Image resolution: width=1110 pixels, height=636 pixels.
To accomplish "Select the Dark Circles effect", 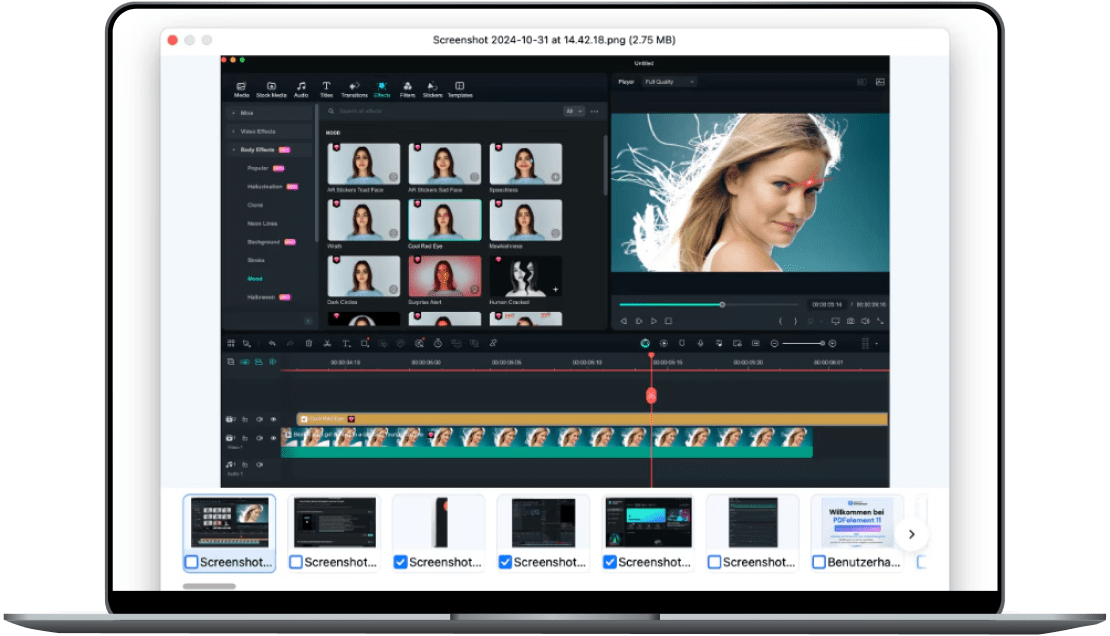I will coord(364,276).
